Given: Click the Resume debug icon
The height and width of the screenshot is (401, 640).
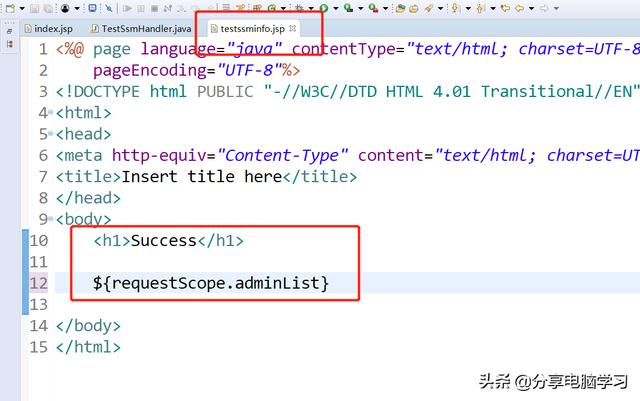Looking at the screenshot, I should 127,8.
